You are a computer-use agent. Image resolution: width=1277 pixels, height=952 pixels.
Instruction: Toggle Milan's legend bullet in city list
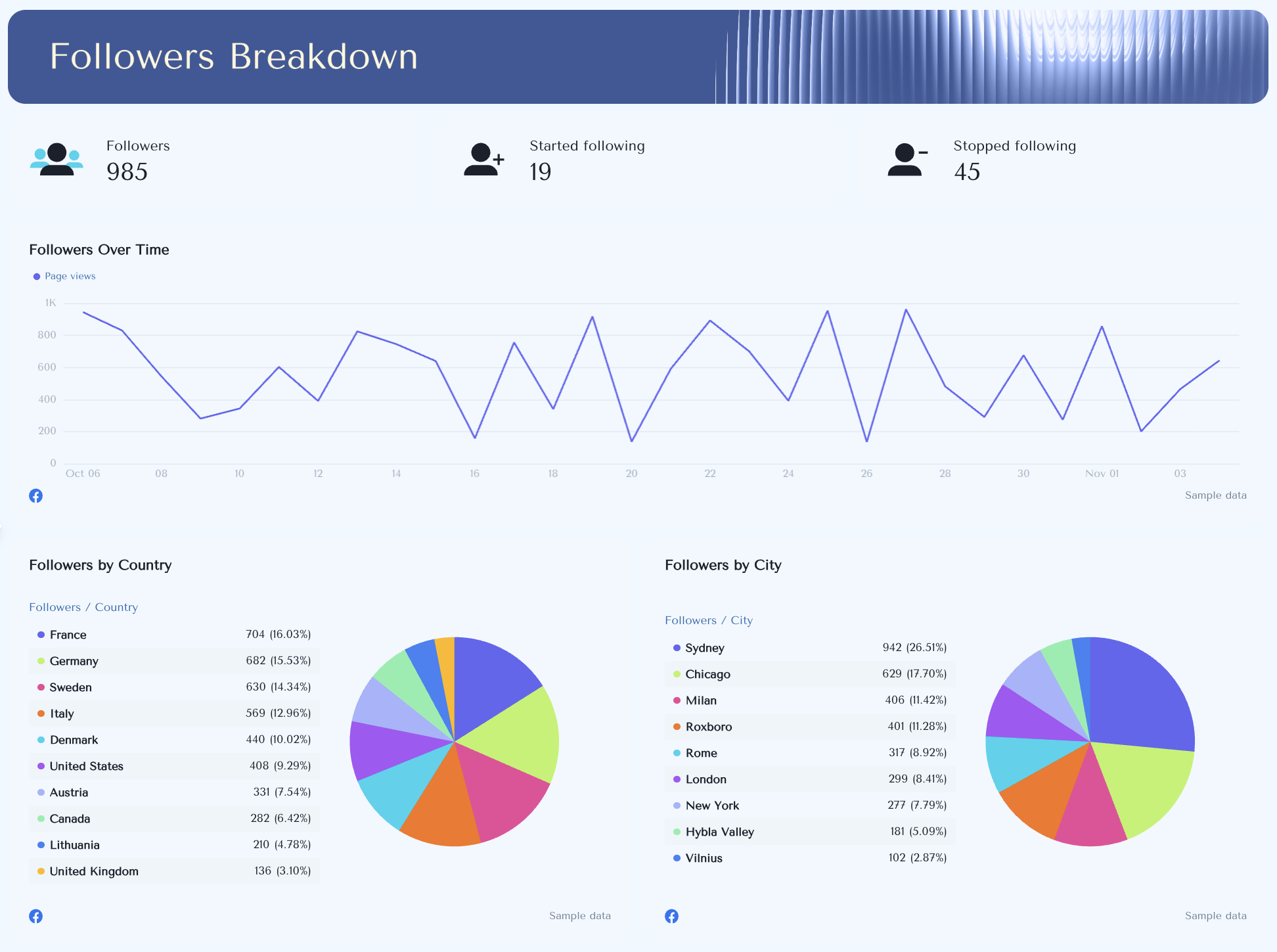[x=677, y=700]
